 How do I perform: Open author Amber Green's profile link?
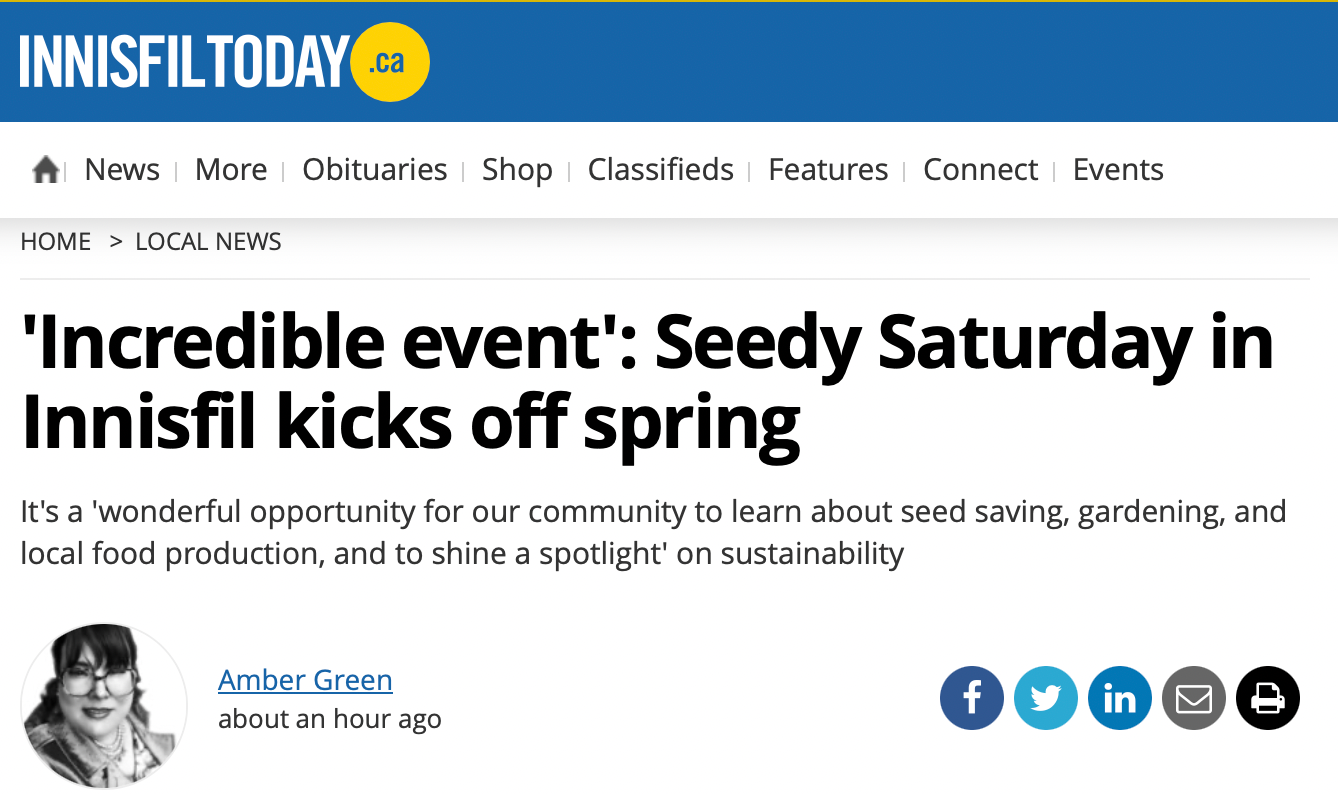pyautogui.click(x=305, y=680)
